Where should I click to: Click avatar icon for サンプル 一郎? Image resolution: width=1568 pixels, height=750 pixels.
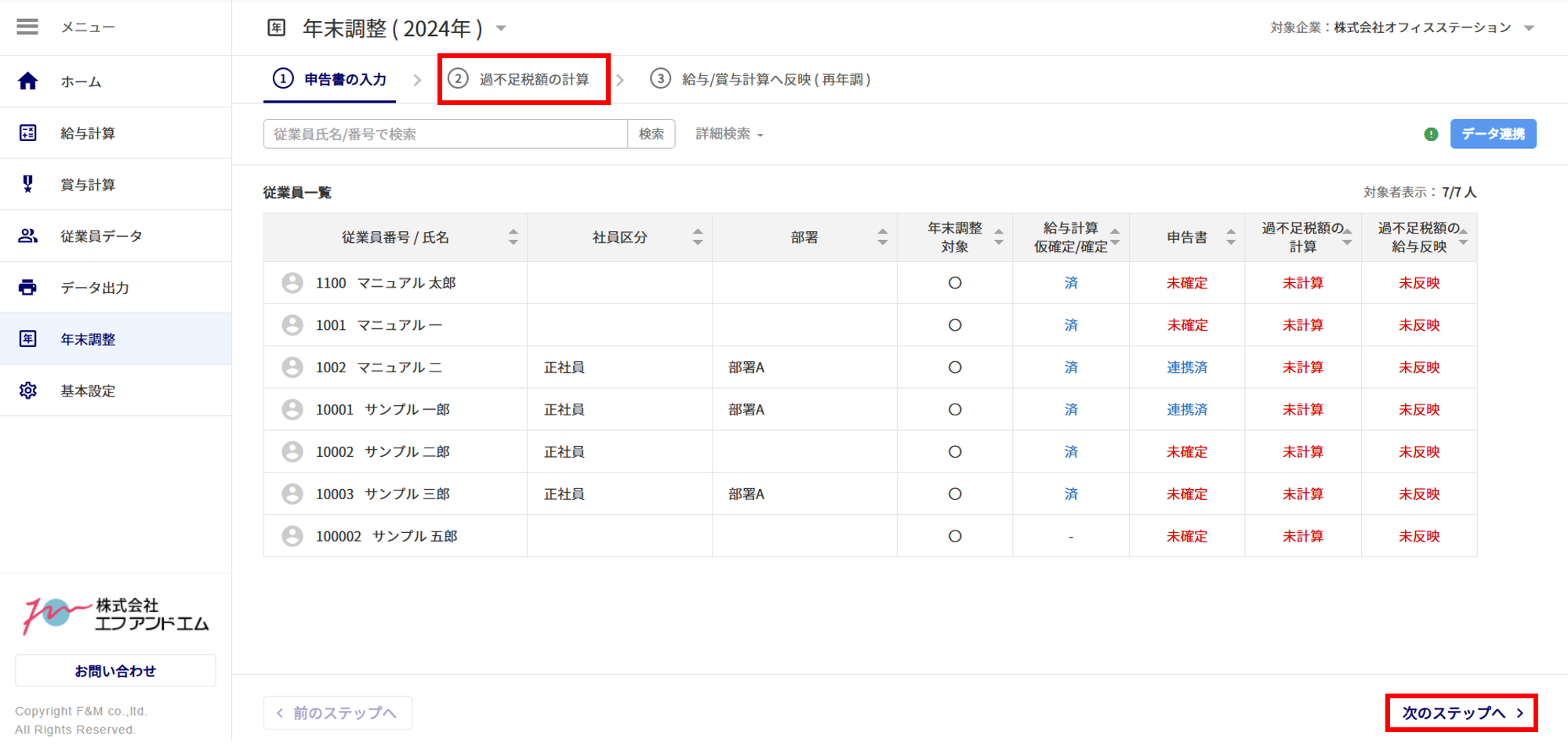292,409
